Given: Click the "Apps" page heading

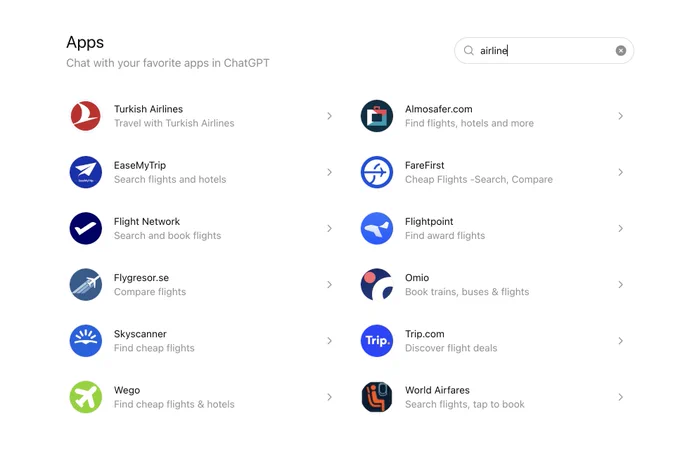Looking at the screenshot, I should click(85, 43).
